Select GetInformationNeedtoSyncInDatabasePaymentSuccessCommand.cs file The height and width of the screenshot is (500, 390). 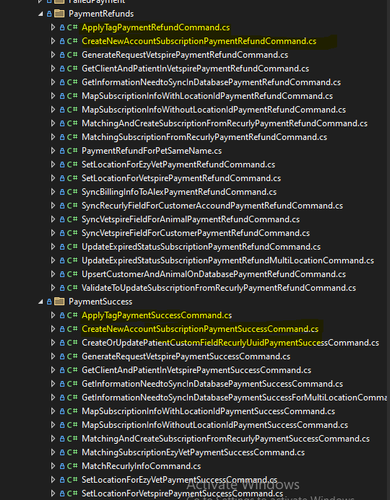pos(212,384)
